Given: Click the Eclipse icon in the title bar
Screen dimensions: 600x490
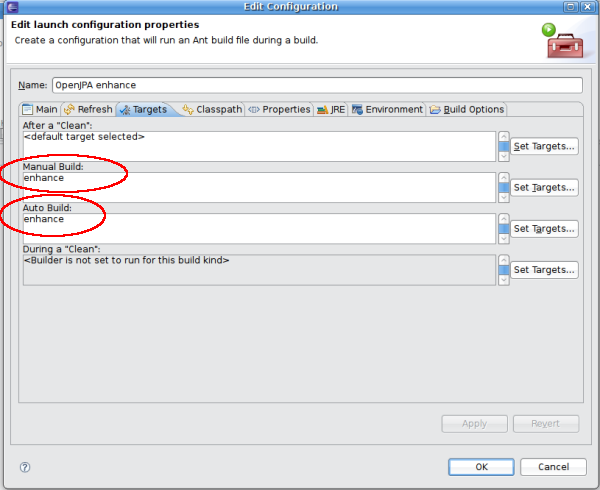Looking at the screenshot, I should pos(9,7).
